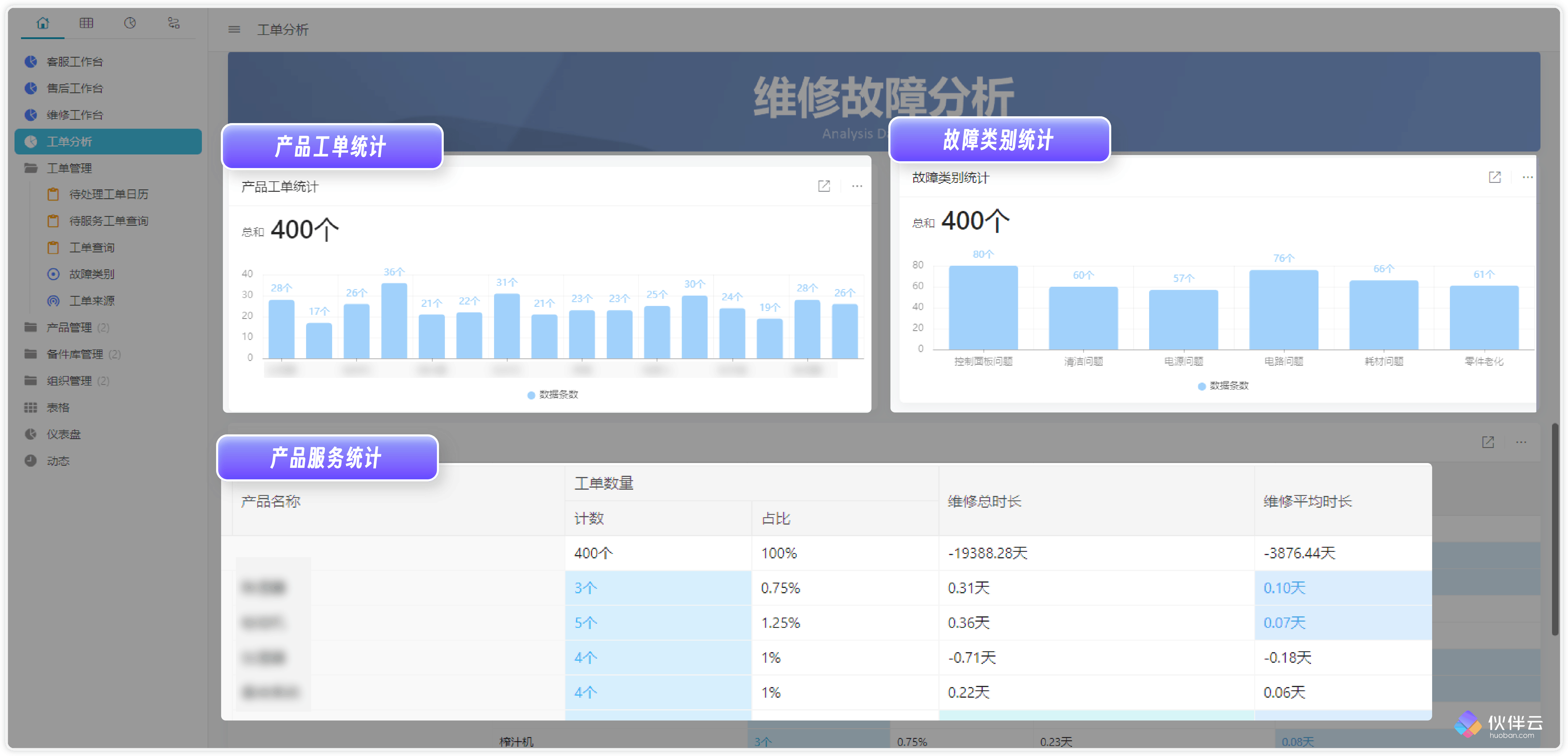
Task: Open 产品服务统计 table in full view
Action: (x=1488, y=442)
